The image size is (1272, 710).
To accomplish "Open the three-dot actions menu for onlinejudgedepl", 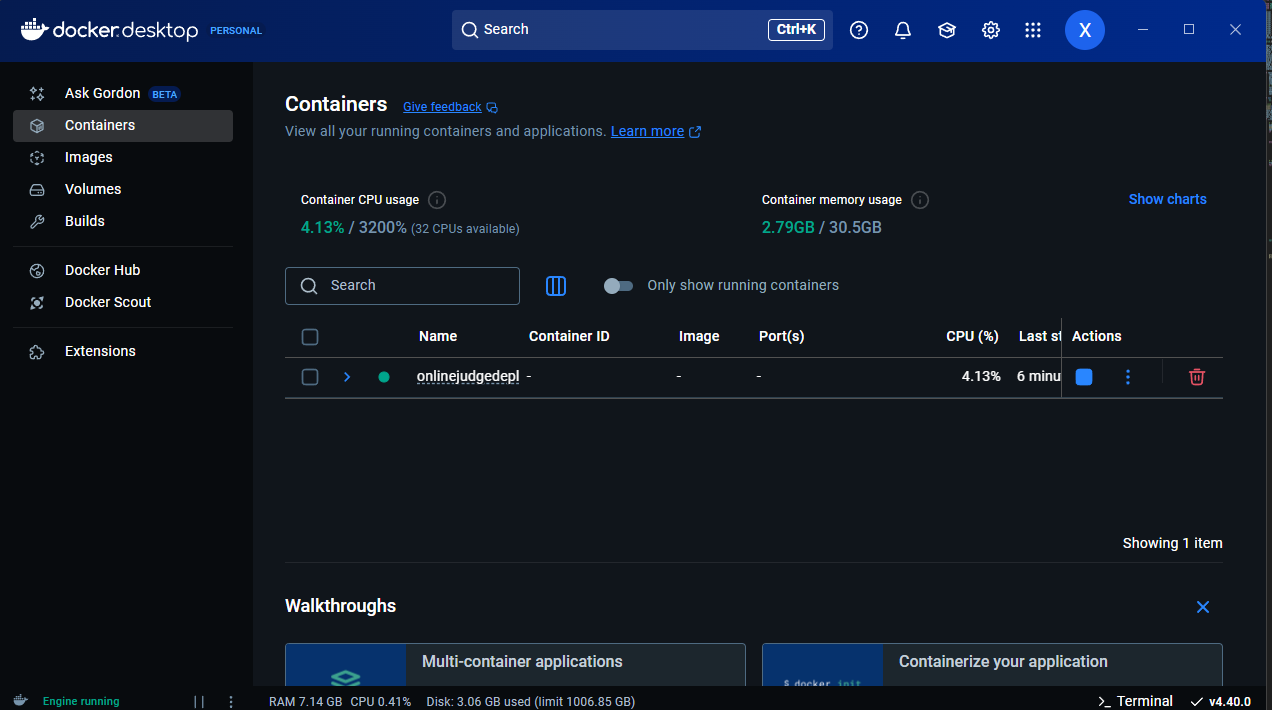I will pyautogui.click(x=1128, y=377).
